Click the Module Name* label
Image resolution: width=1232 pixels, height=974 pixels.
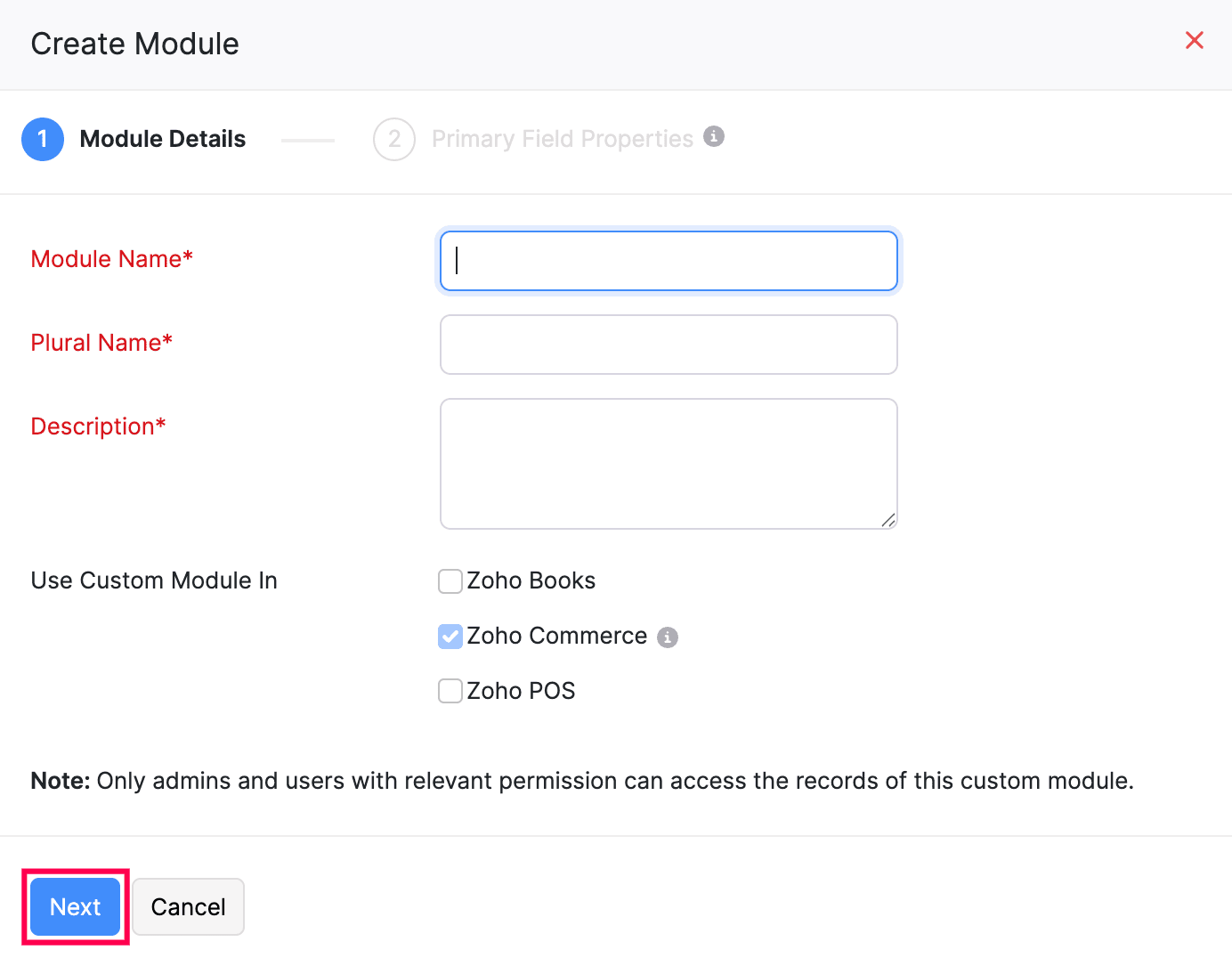point(112,259)
